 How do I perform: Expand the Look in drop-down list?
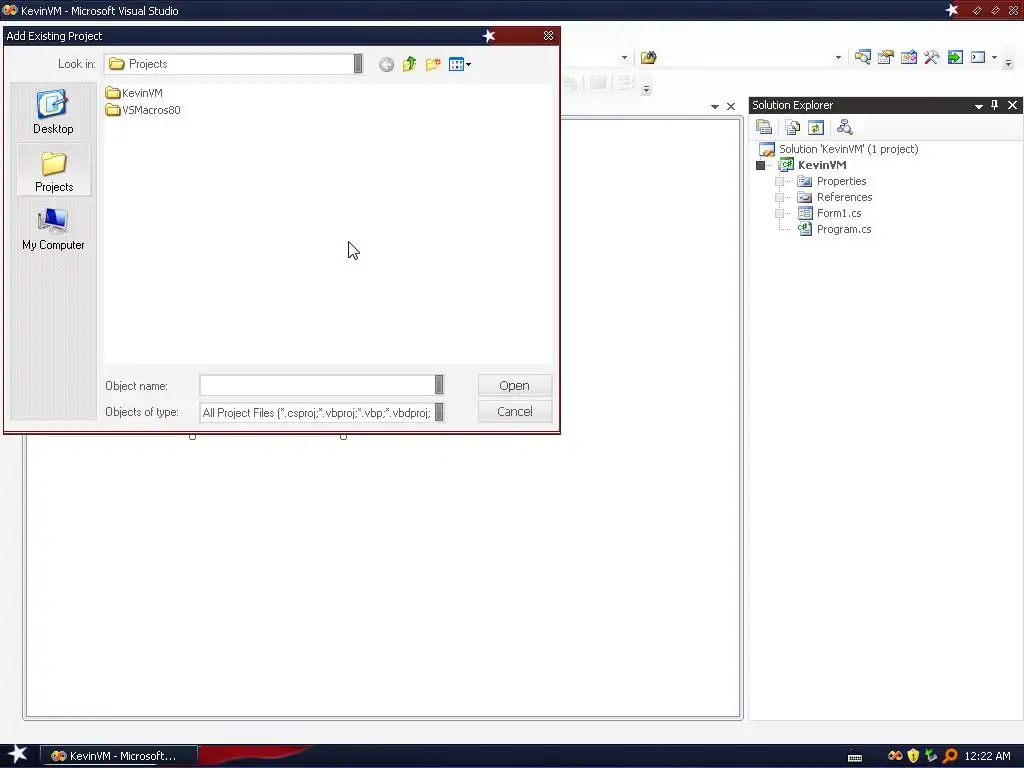click(358, 63)
